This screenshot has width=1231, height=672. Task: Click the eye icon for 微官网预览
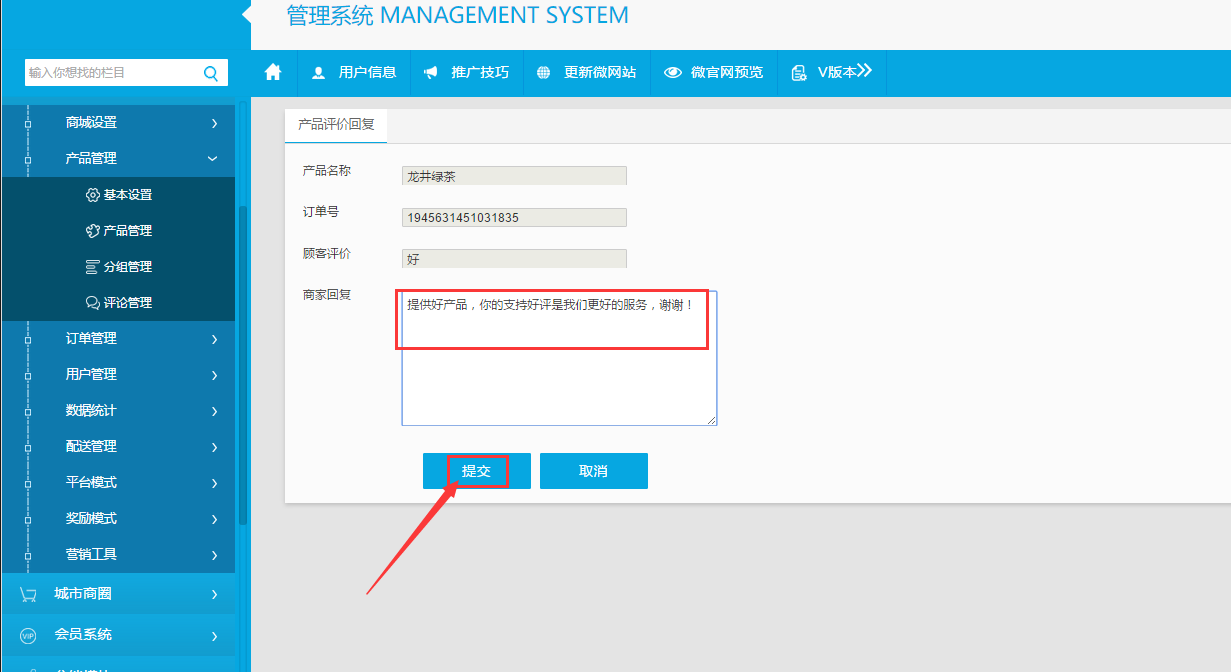673,73
